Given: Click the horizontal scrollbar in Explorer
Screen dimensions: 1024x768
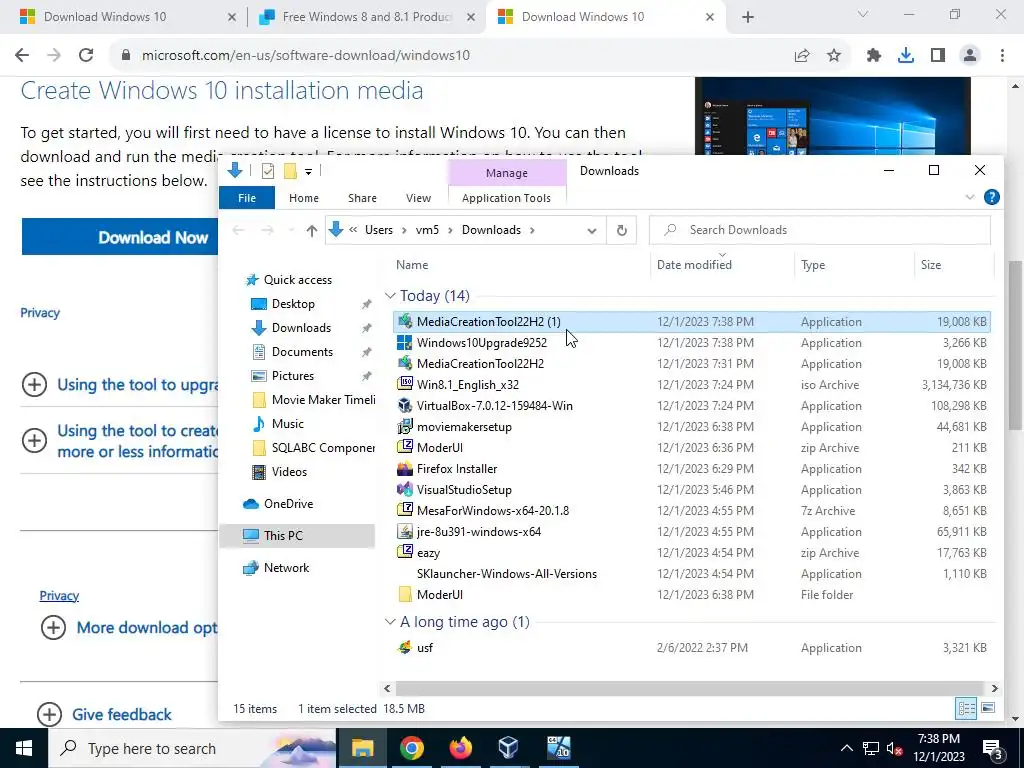Looking at the screenshot, I should tap(690, 688).
